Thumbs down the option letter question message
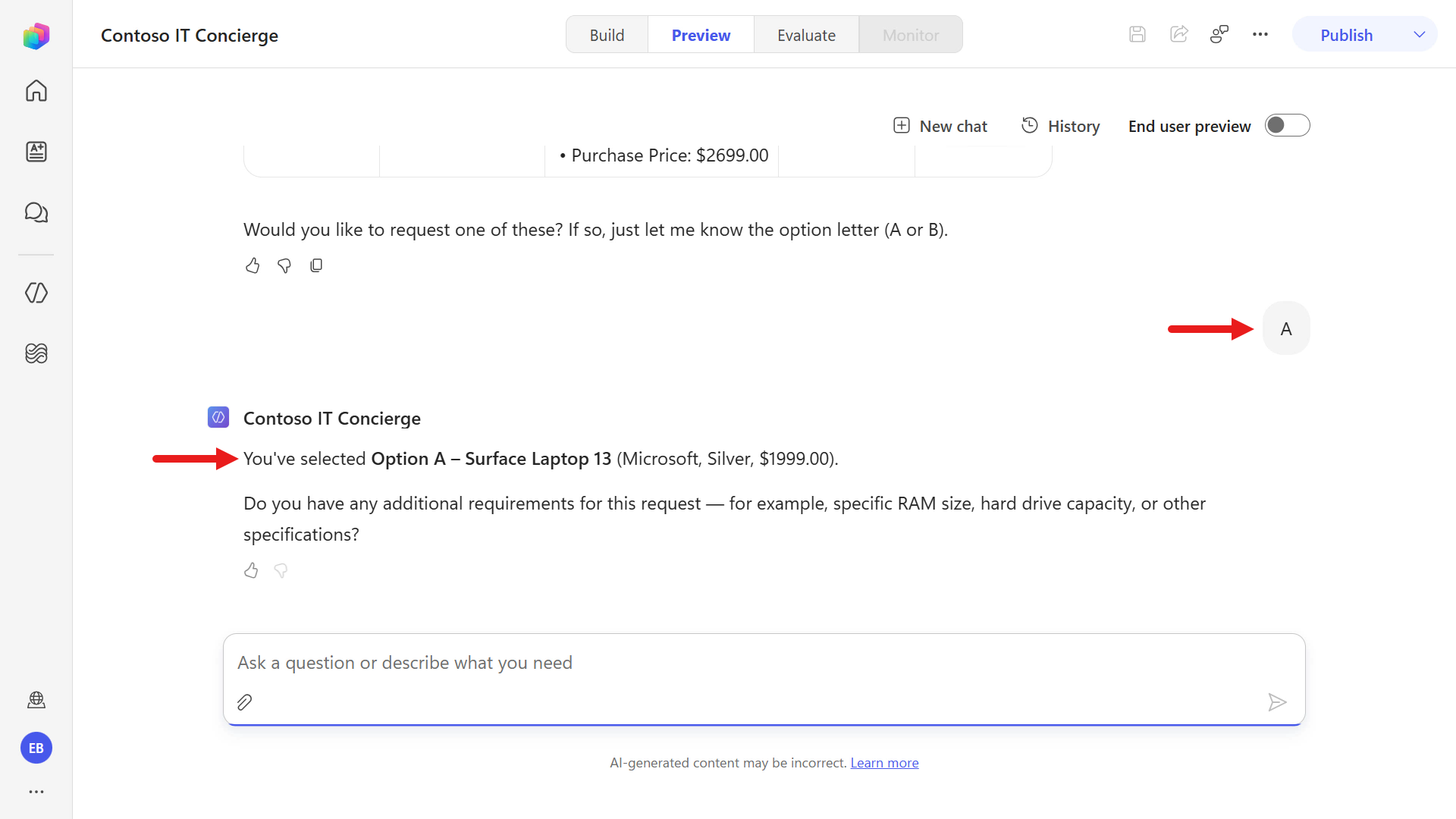This screenshot has height=819, width=1456. pos(284,265)
